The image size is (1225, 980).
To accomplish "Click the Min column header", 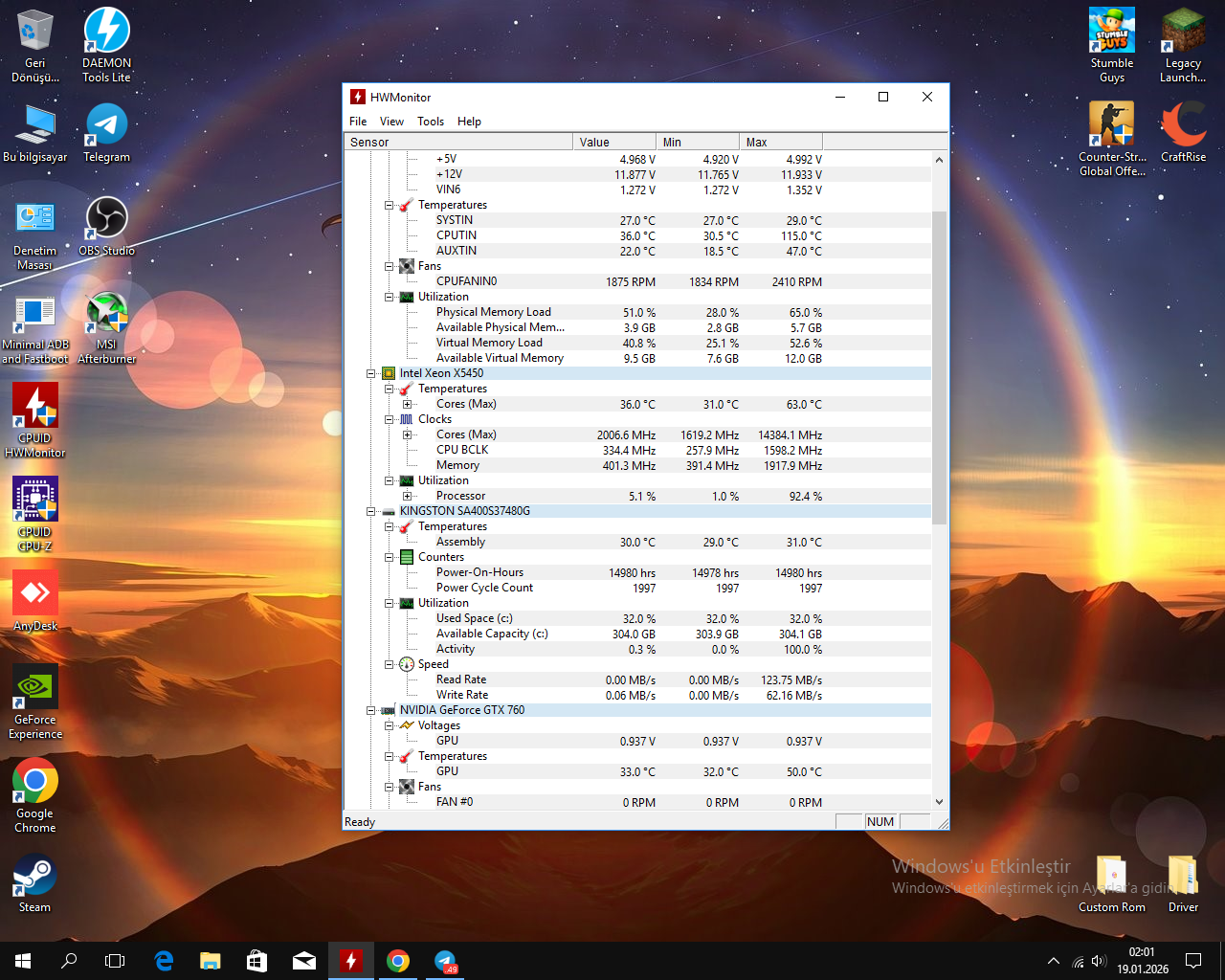I will pyautogui.click(x=698, y=142).
